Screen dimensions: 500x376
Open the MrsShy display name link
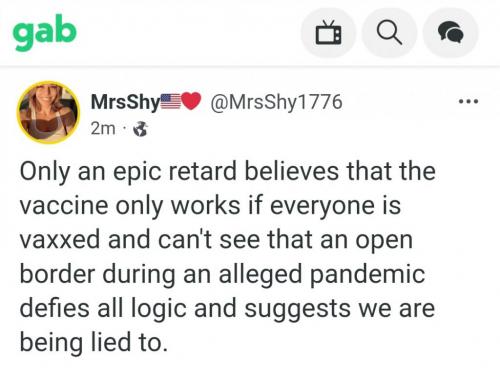click(x=126, y=102)
